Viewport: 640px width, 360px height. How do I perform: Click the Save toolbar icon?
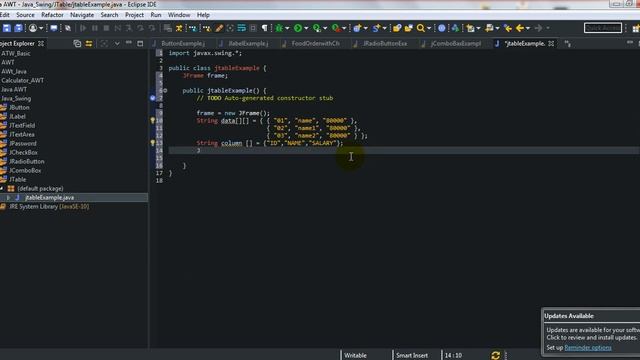tap(7, 28)
